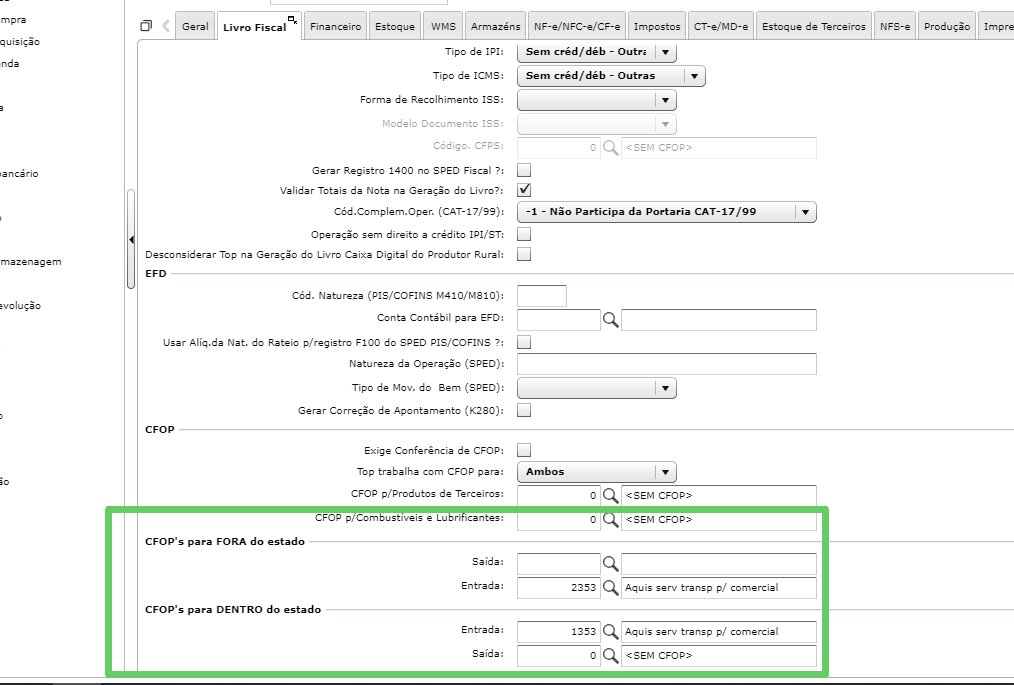Check Exige Conferência de CFOP
The width and height of the screenshot is (1014, 685).
[x=524, y=450]
